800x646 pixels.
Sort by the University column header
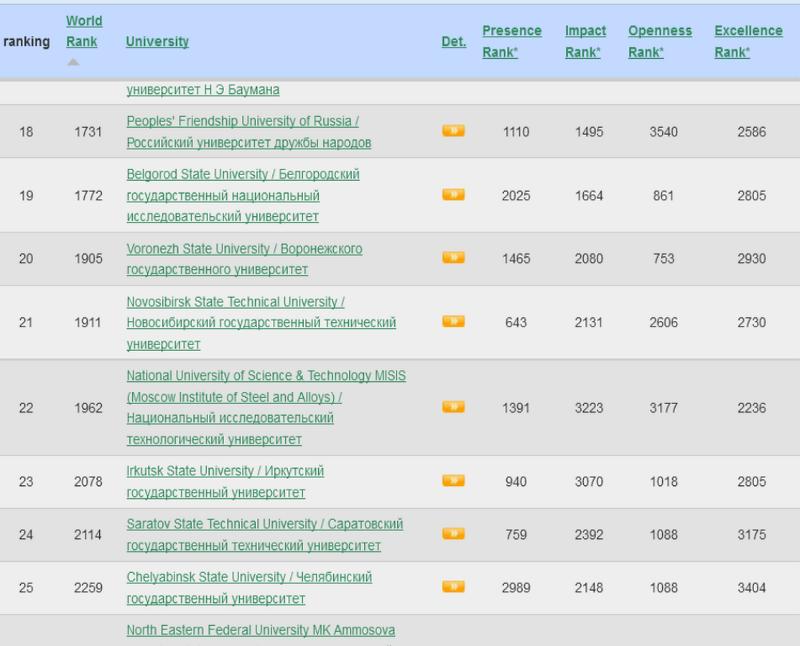pos(157,42)
